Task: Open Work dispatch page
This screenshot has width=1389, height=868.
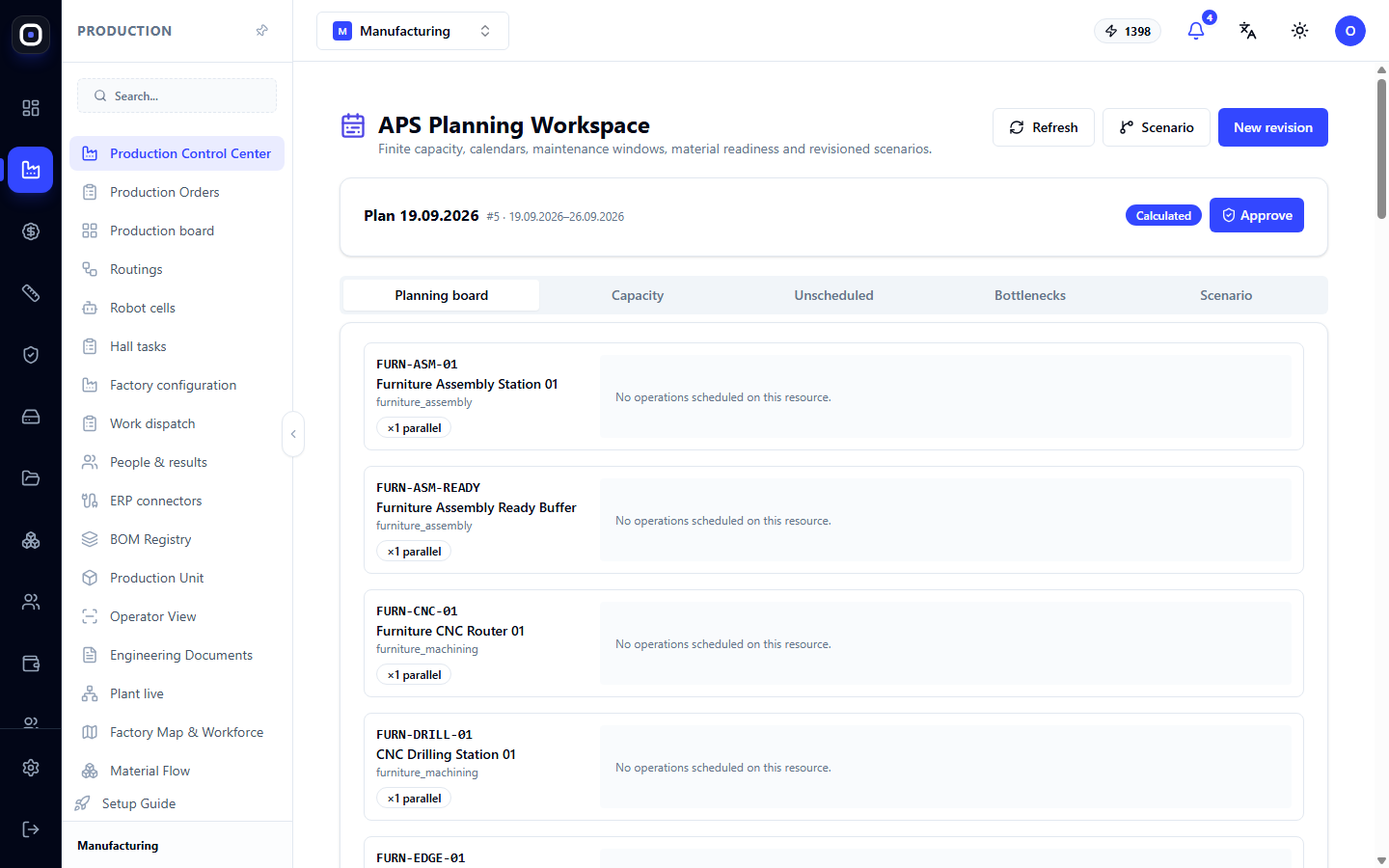Action: [177, 423]
